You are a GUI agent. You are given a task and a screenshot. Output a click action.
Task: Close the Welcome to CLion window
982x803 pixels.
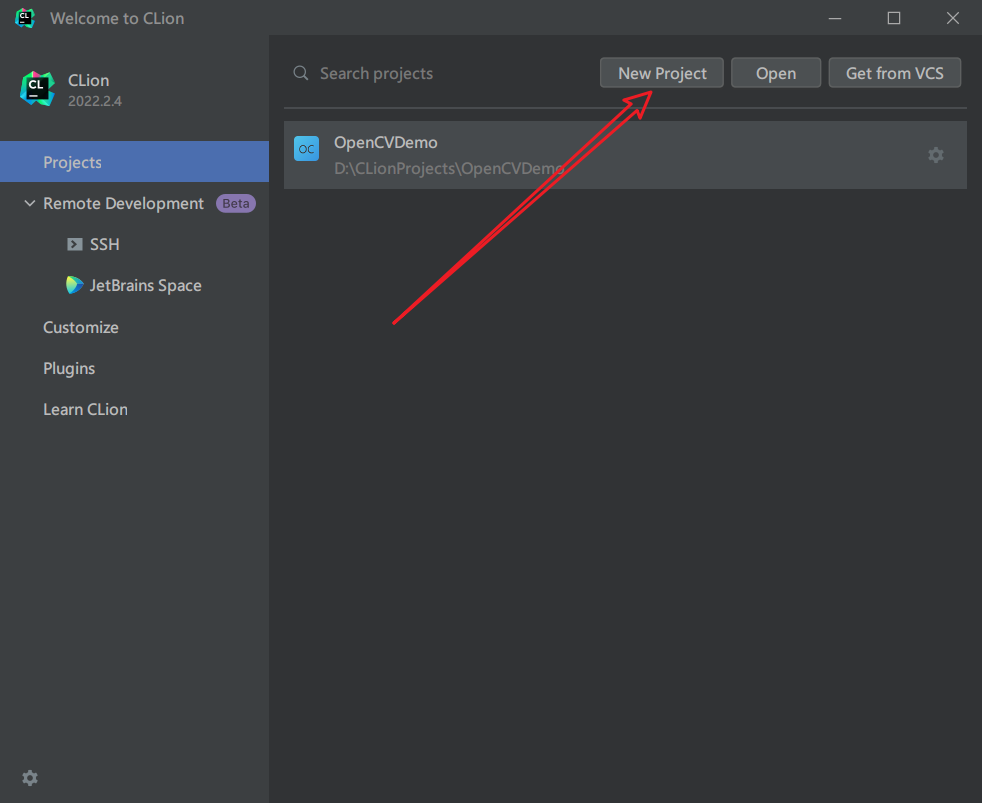(x=953, y=18)
